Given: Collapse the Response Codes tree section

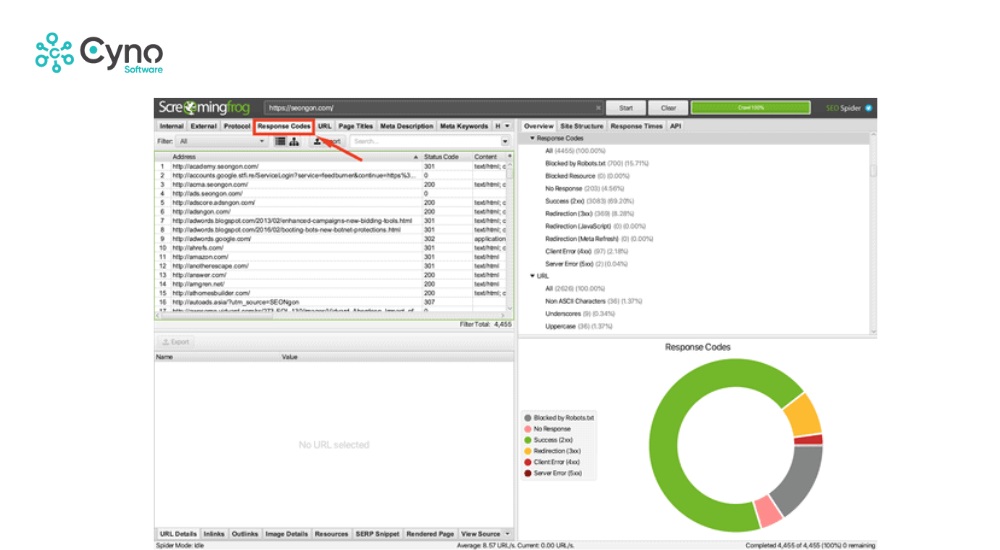Looking at the screenshot, I should coord(532,138).
